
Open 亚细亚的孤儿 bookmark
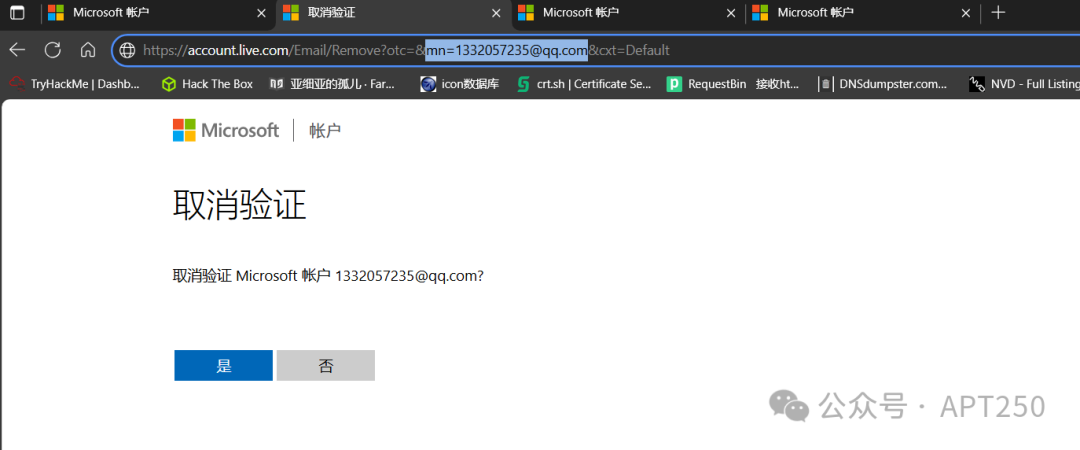click(x=333, y=84)
